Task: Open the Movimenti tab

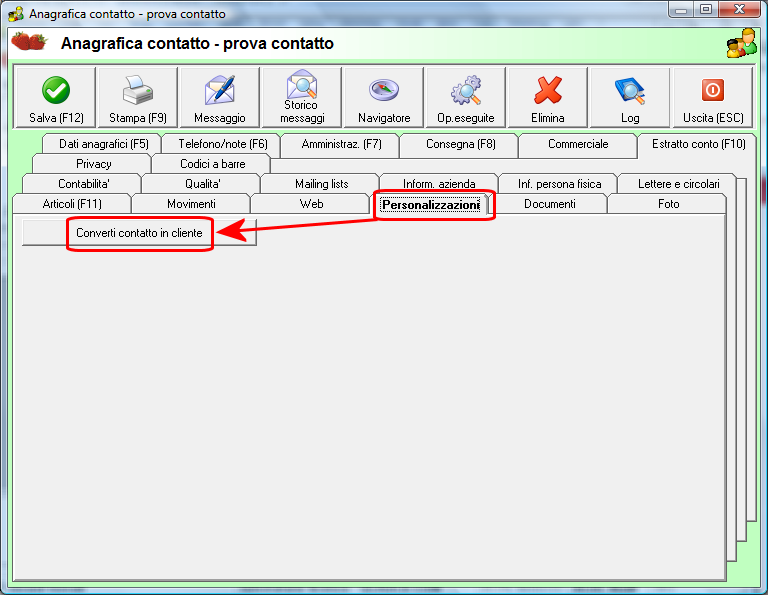Action: coord(191,204)
